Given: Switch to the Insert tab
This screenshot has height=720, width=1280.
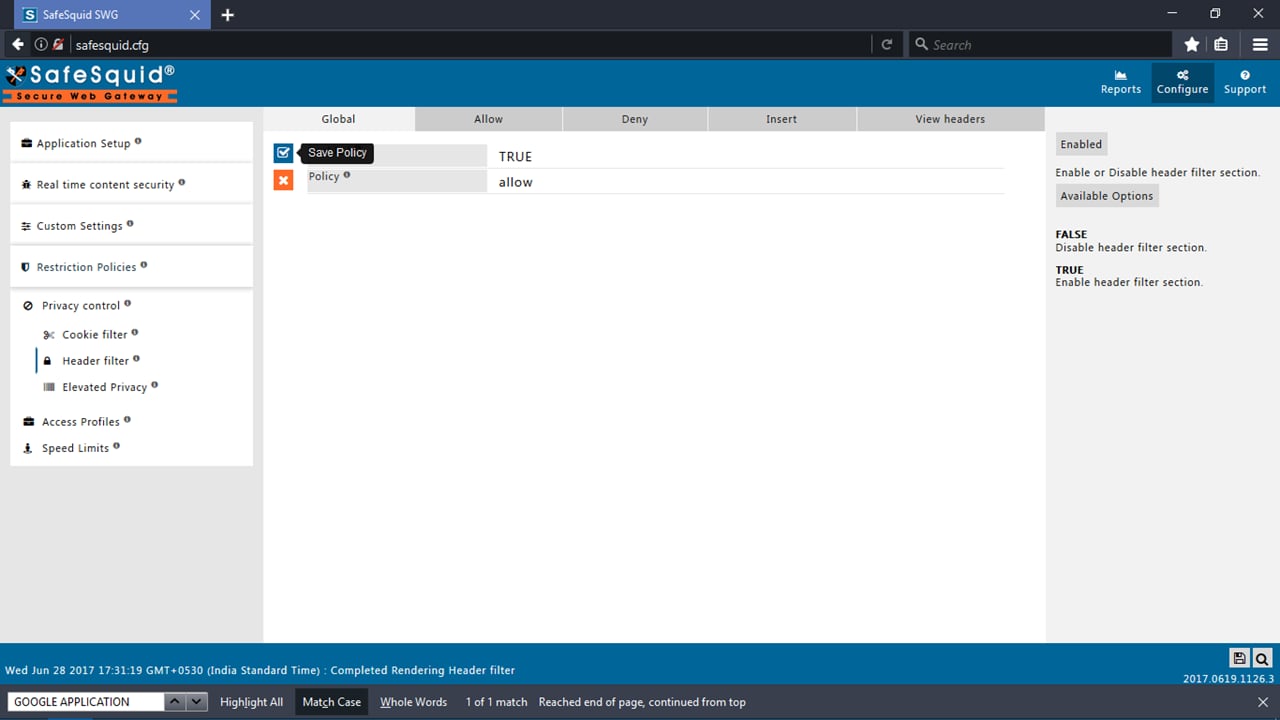Looking at the screenshot, I should 782,119.
